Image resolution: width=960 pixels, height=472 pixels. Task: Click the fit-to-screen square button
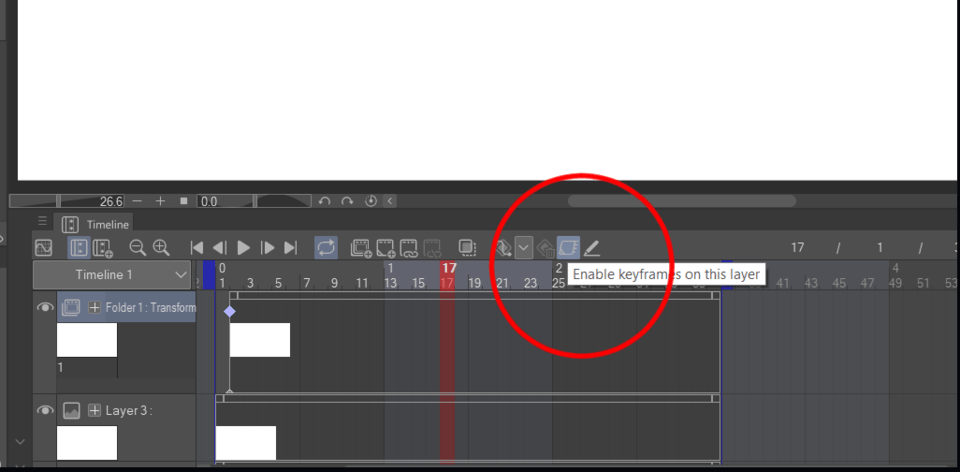(x=184, y=201)
